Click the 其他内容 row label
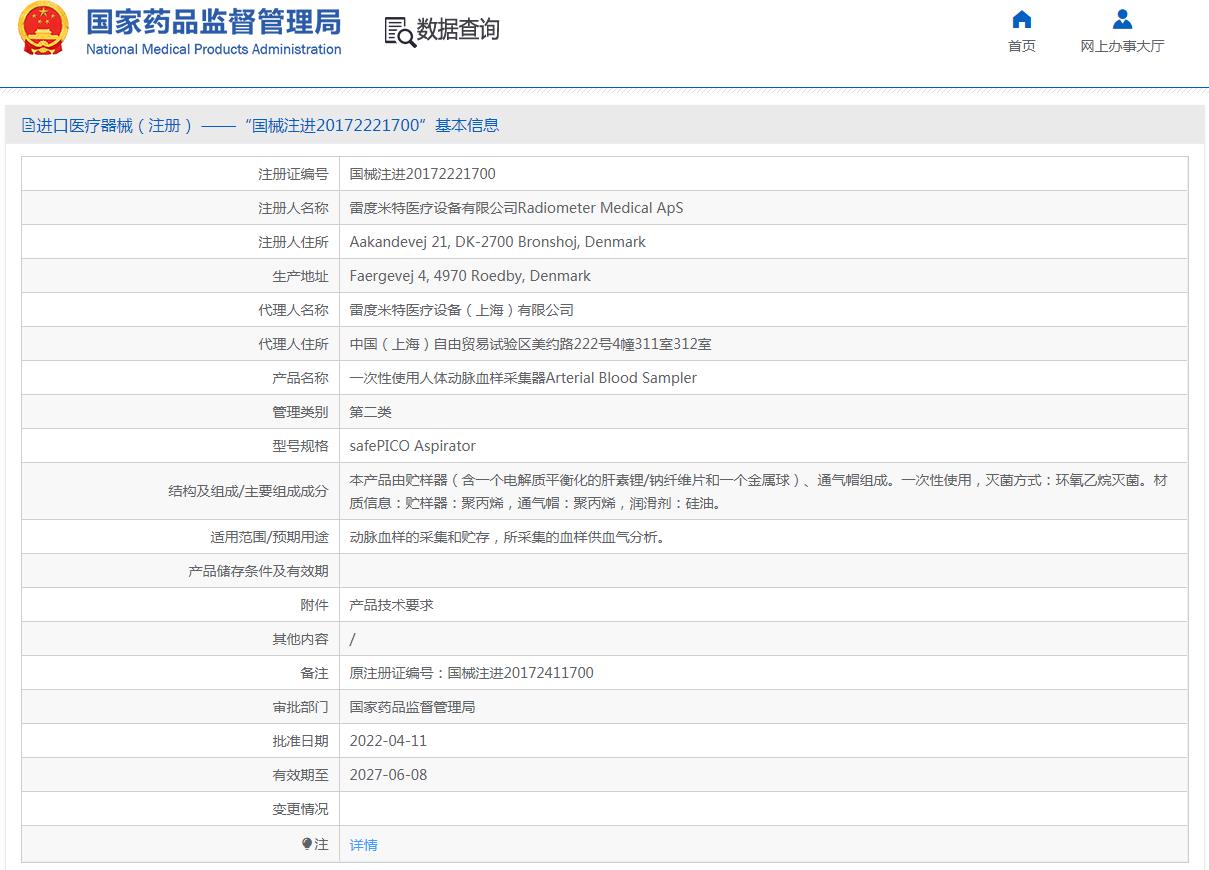This screenshot has width=1209, height=870. (300, 639)
